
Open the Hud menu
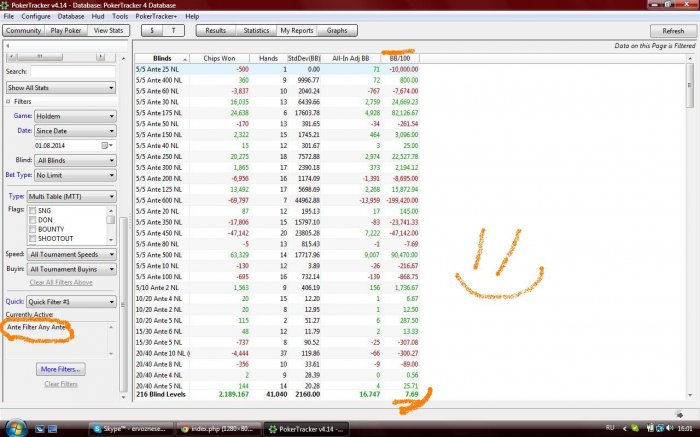click(98, 17)
